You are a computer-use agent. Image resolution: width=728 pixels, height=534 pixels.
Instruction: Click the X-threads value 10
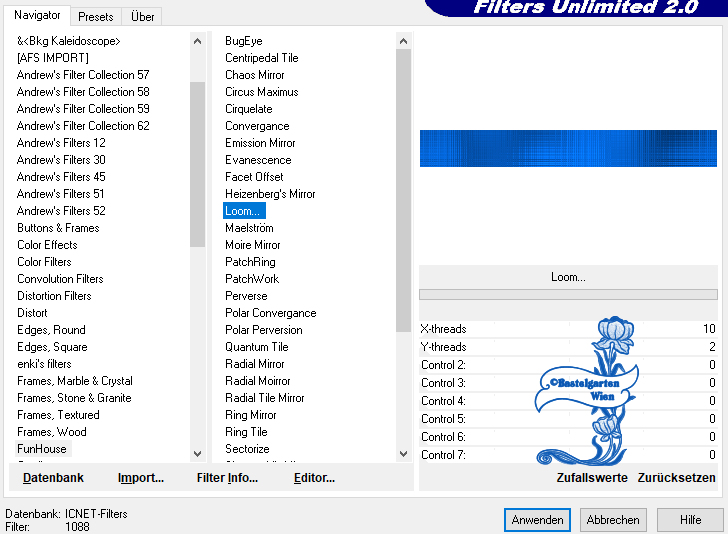point(709,329)
